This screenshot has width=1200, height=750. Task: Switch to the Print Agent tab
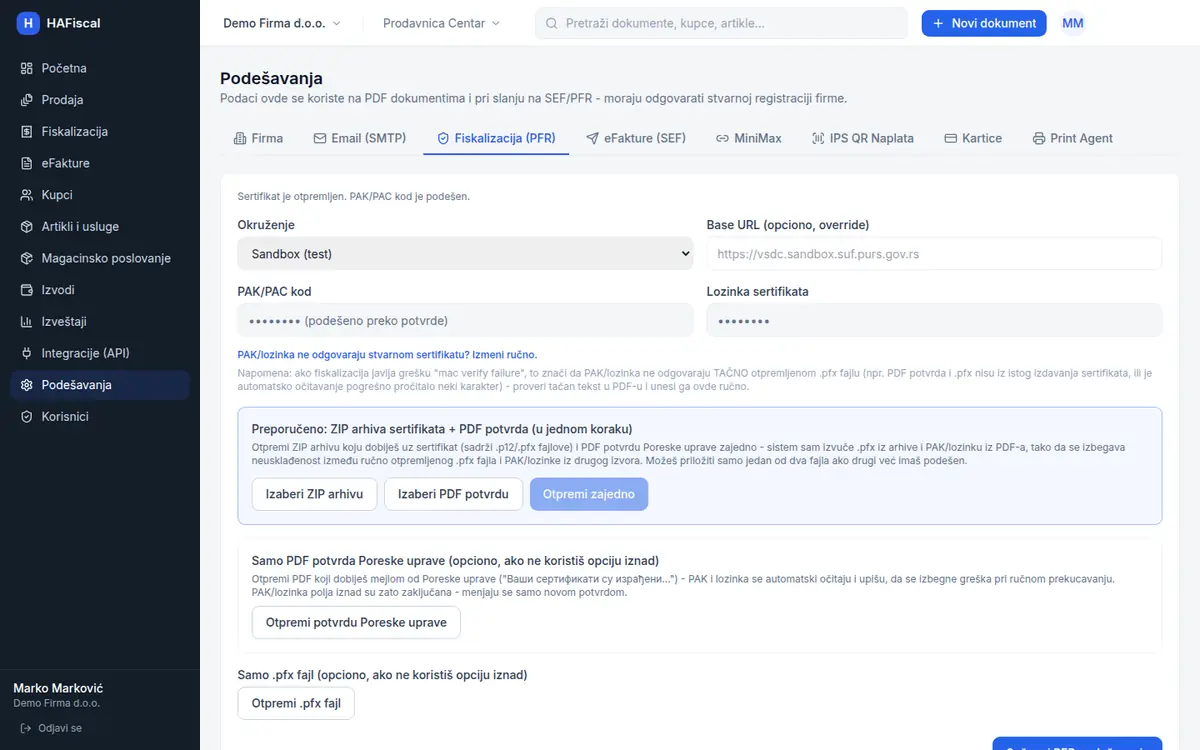click(1073, 138)
